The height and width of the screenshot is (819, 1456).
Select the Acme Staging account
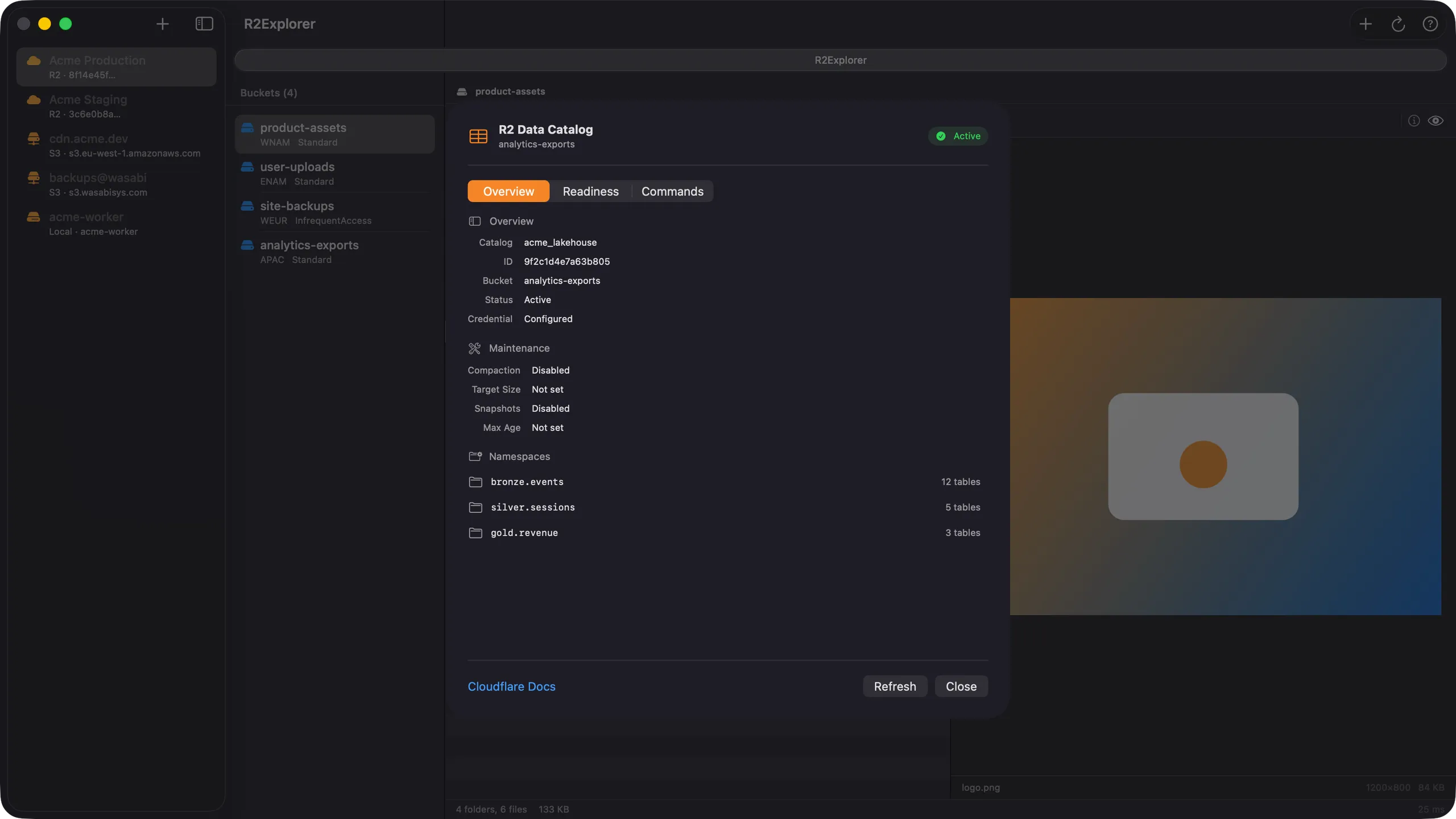[117, 106]
